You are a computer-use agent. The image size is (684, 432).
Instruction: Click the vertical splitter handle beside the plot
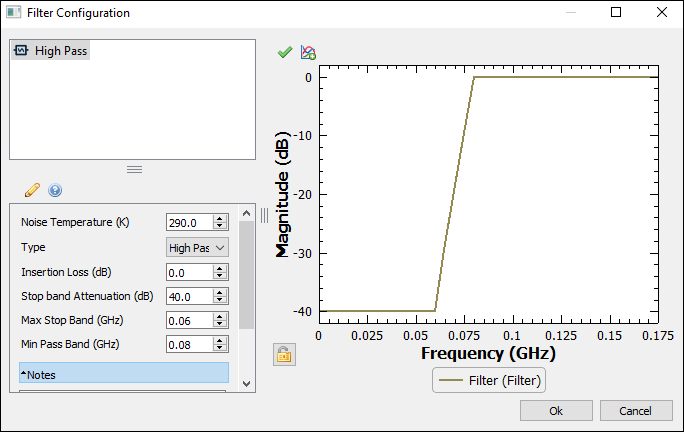[x=264, y=216]
